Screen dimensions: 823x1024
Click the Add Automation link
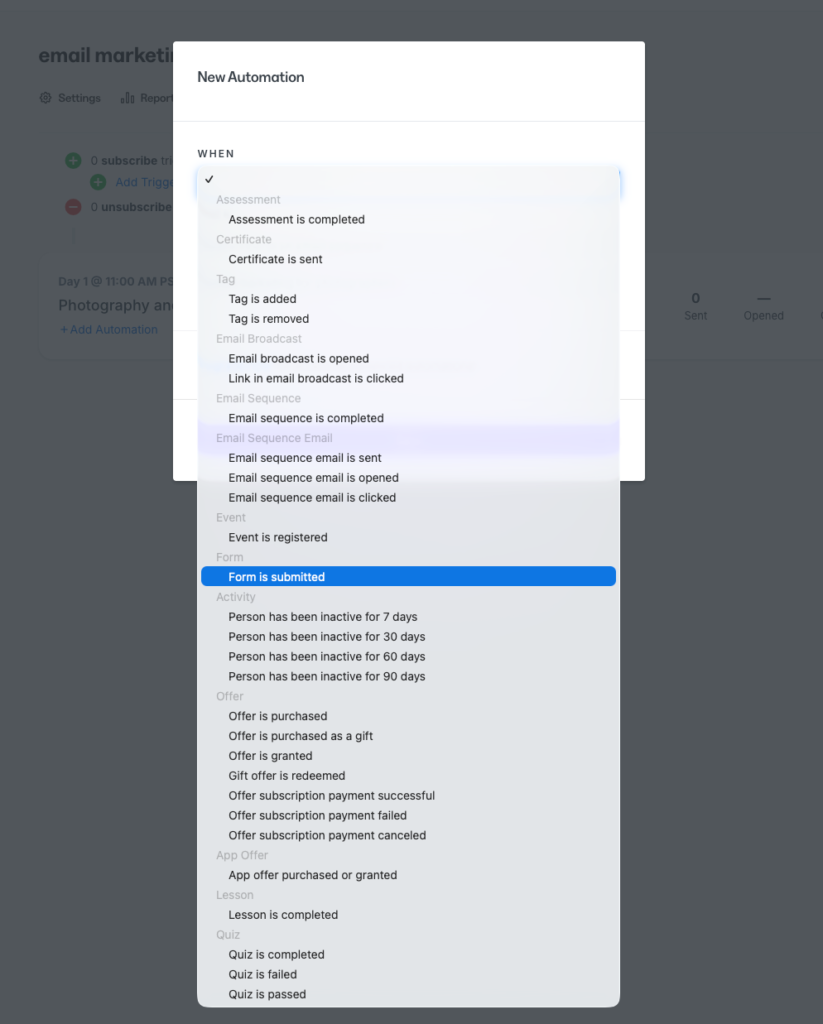(x=108, y=328)
